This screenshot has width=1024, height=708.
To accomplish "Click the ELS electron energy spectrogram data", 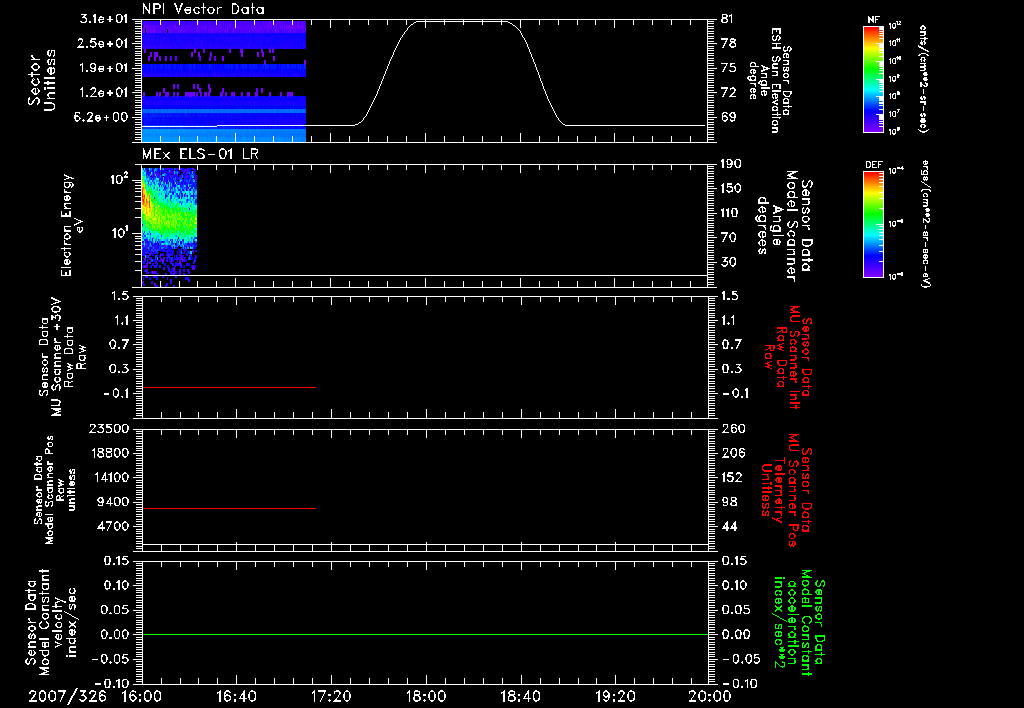I will 169,225.
